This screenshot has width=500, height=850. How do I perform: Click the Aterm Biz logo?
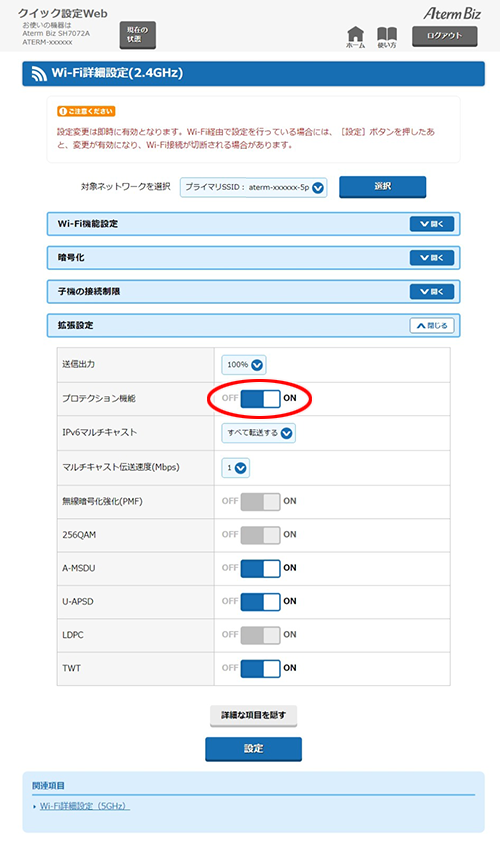(x=452, y=13)
